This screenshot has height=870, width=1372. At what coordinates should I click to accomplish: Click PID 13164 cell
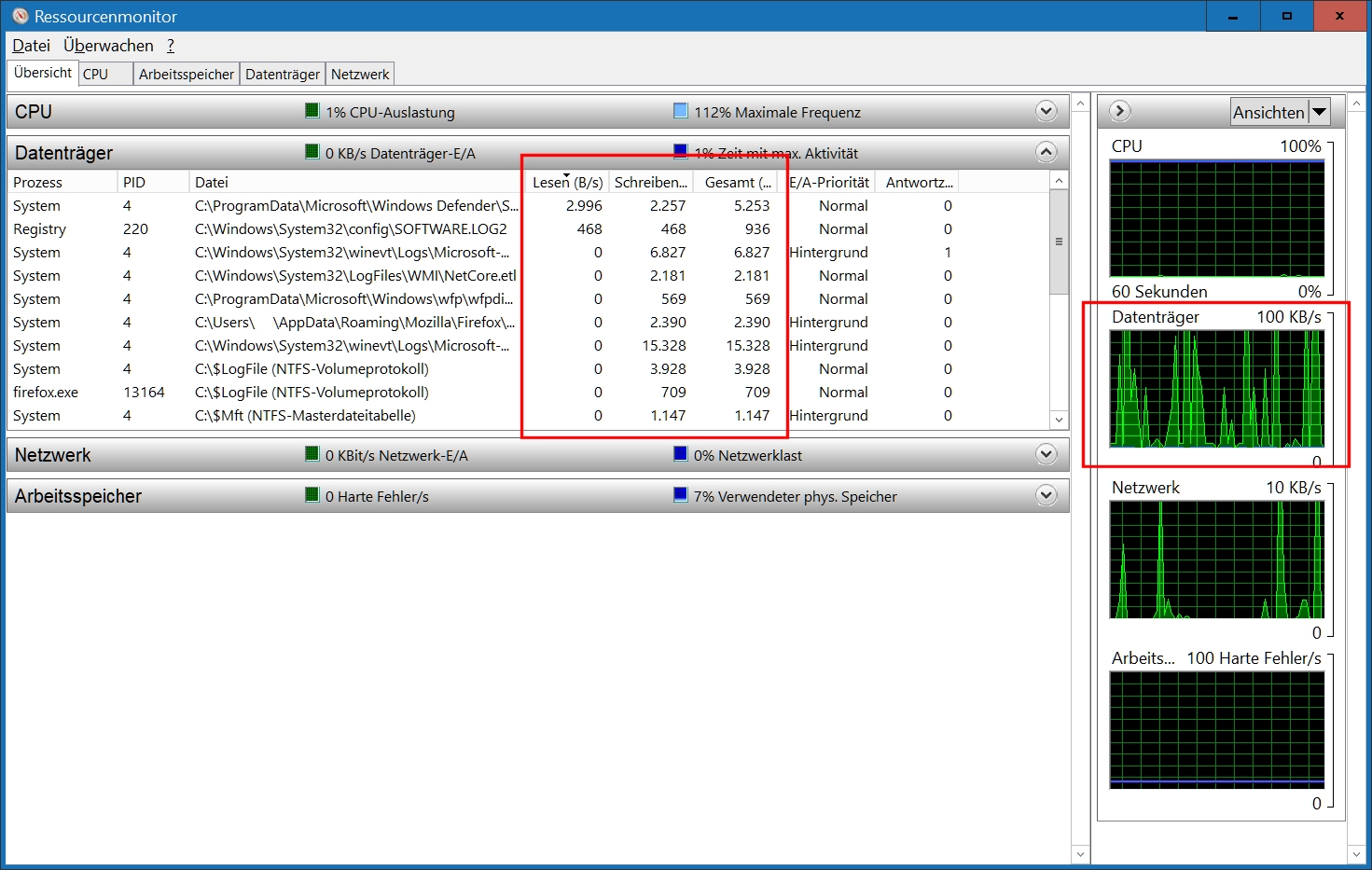click(x=144, y=392)
